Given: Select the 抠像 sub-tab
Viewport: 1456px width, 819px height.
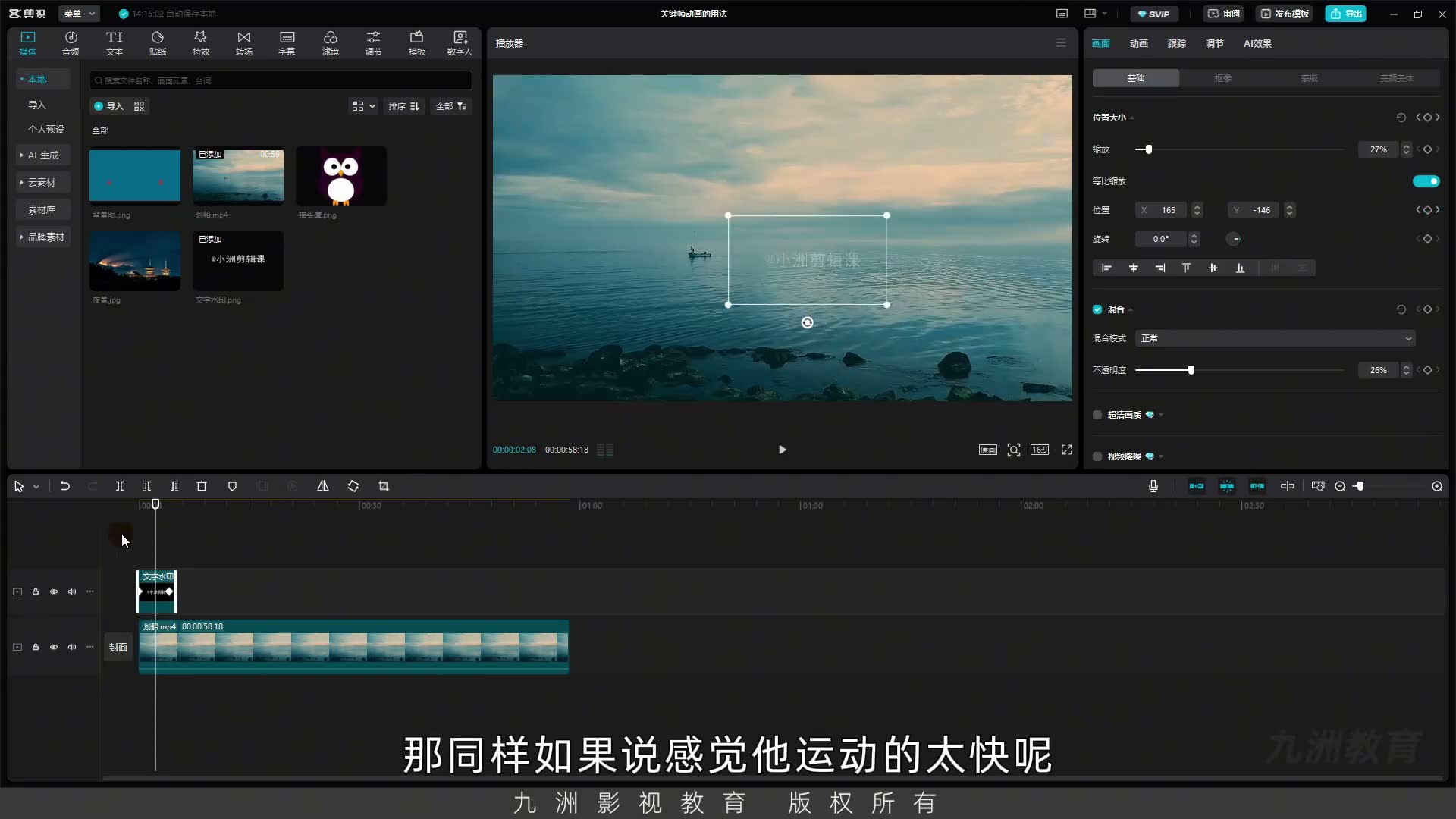Looking at the screenshot, I should point(1222,78).
